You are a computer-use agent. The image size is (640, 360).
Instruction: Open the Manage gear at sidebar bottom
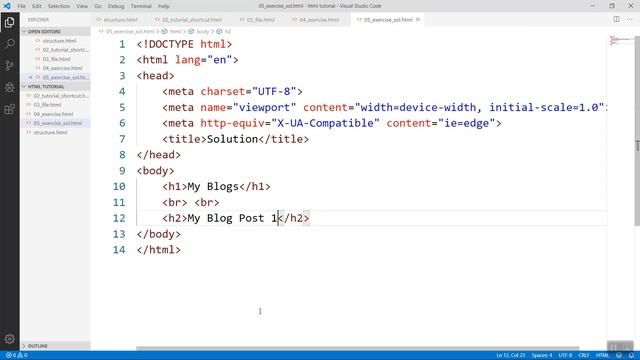(x=9, y=339)
